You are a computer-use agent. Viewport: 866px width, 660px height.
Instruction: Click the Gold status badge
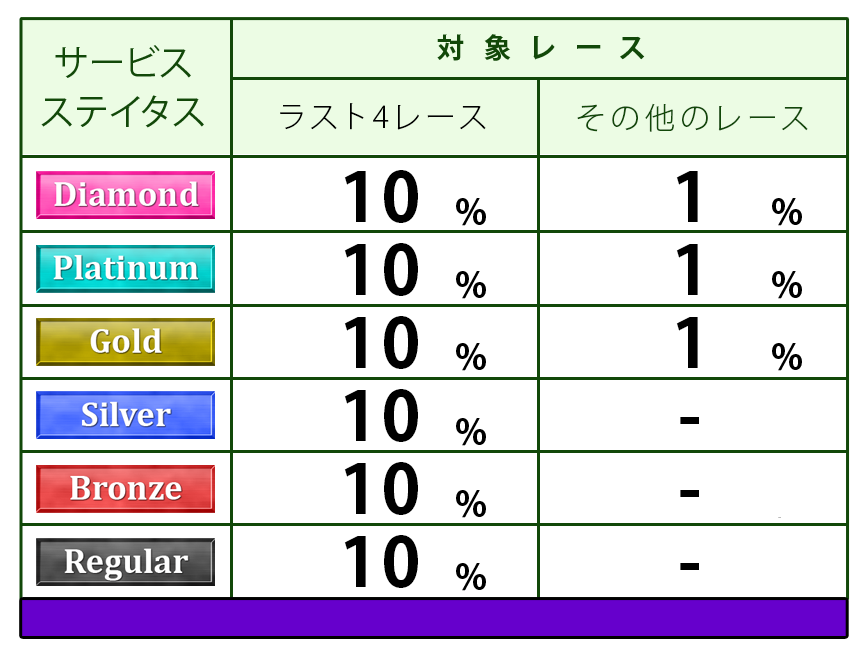pyautogui.click(x=125, y=342)
